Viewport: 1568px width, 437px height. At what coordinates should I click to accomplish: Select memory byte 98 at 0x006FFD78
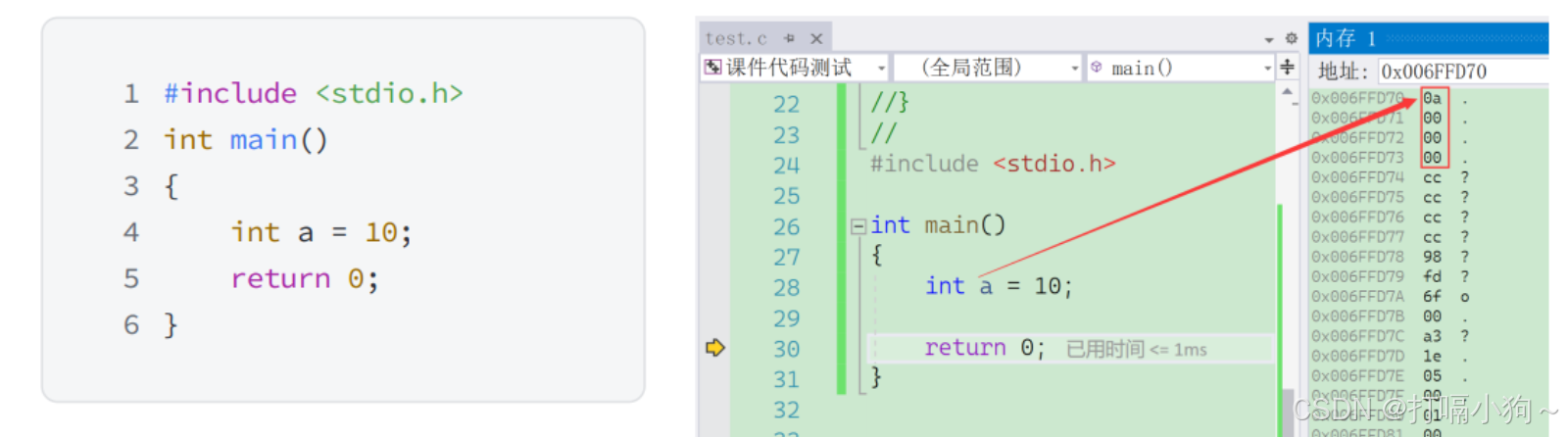[x=1432, y=257]
